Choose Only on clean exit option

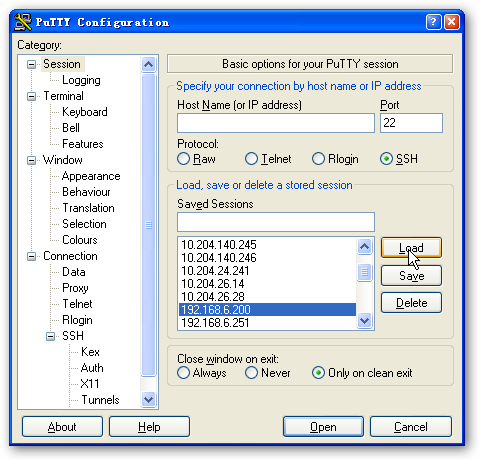coord(318,373)
